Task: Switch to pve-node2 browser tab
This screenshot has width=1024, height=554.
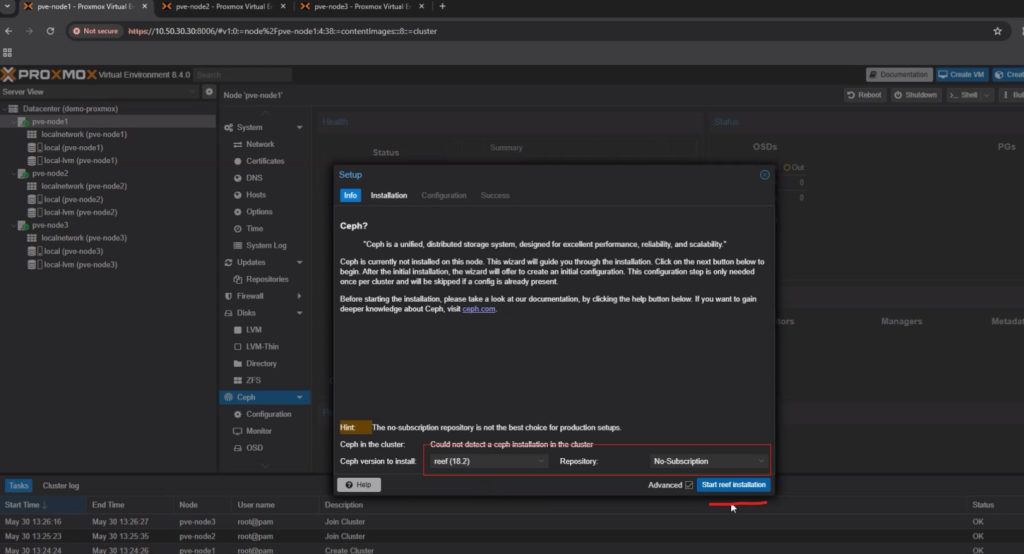Action: [x=223, y=7]
